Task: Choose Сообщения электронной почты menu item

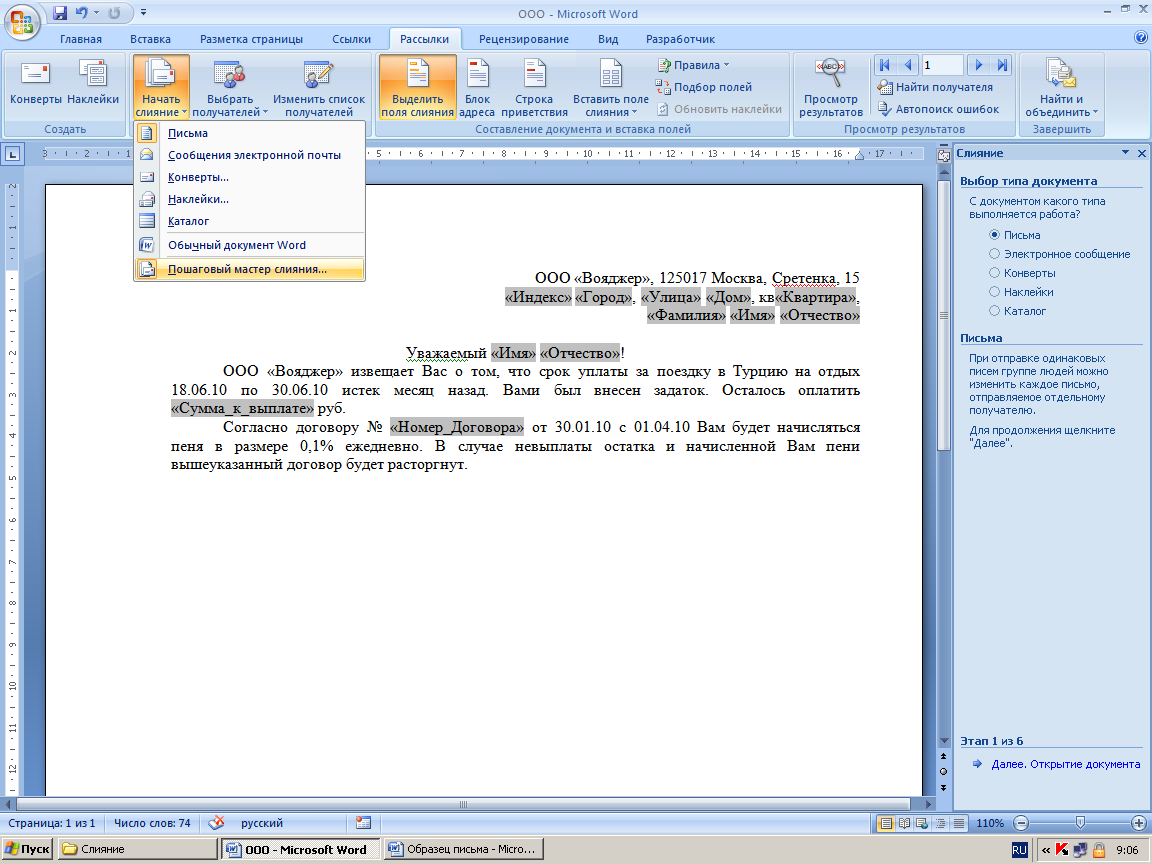Action: pyautogui.click(x=250, y=155)
